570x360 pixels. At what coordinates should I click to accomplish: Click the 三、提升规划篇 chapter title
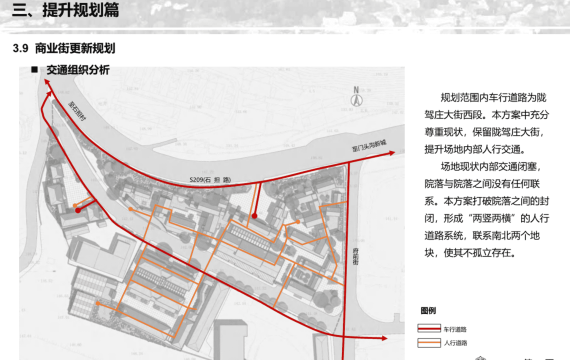click(65, 10)
